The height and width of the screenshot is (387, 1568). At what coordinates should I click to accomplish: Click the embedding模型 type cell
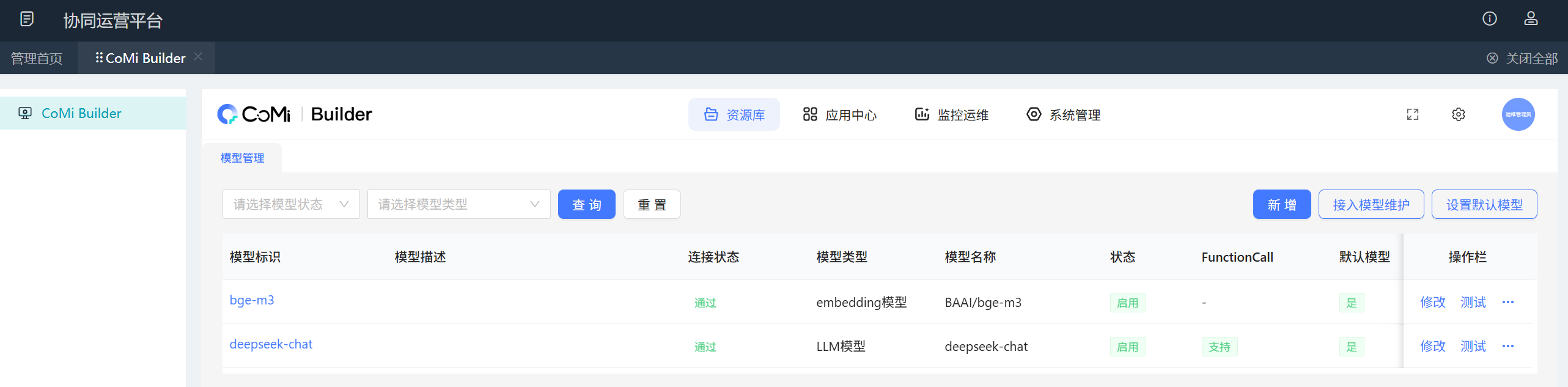pos(861,302)
